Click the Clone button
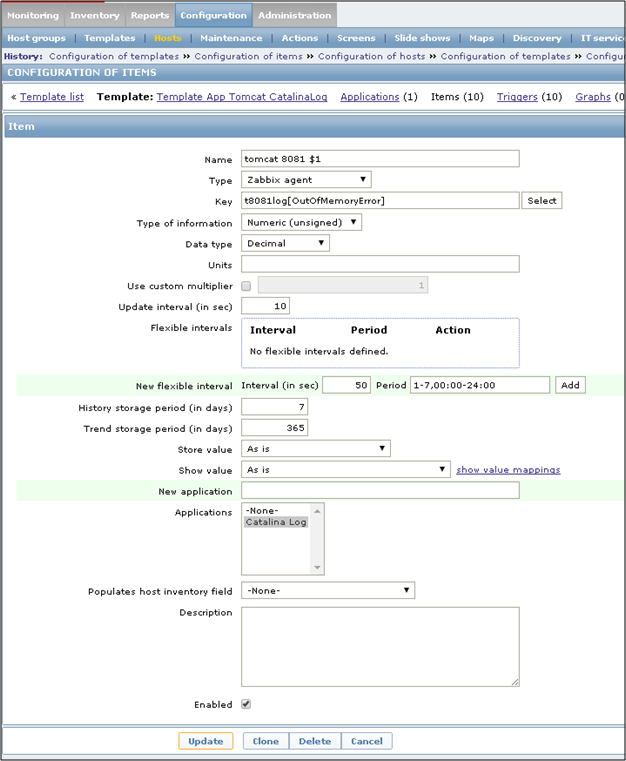This screenshot has width=626, height=761. click(266, 741)
